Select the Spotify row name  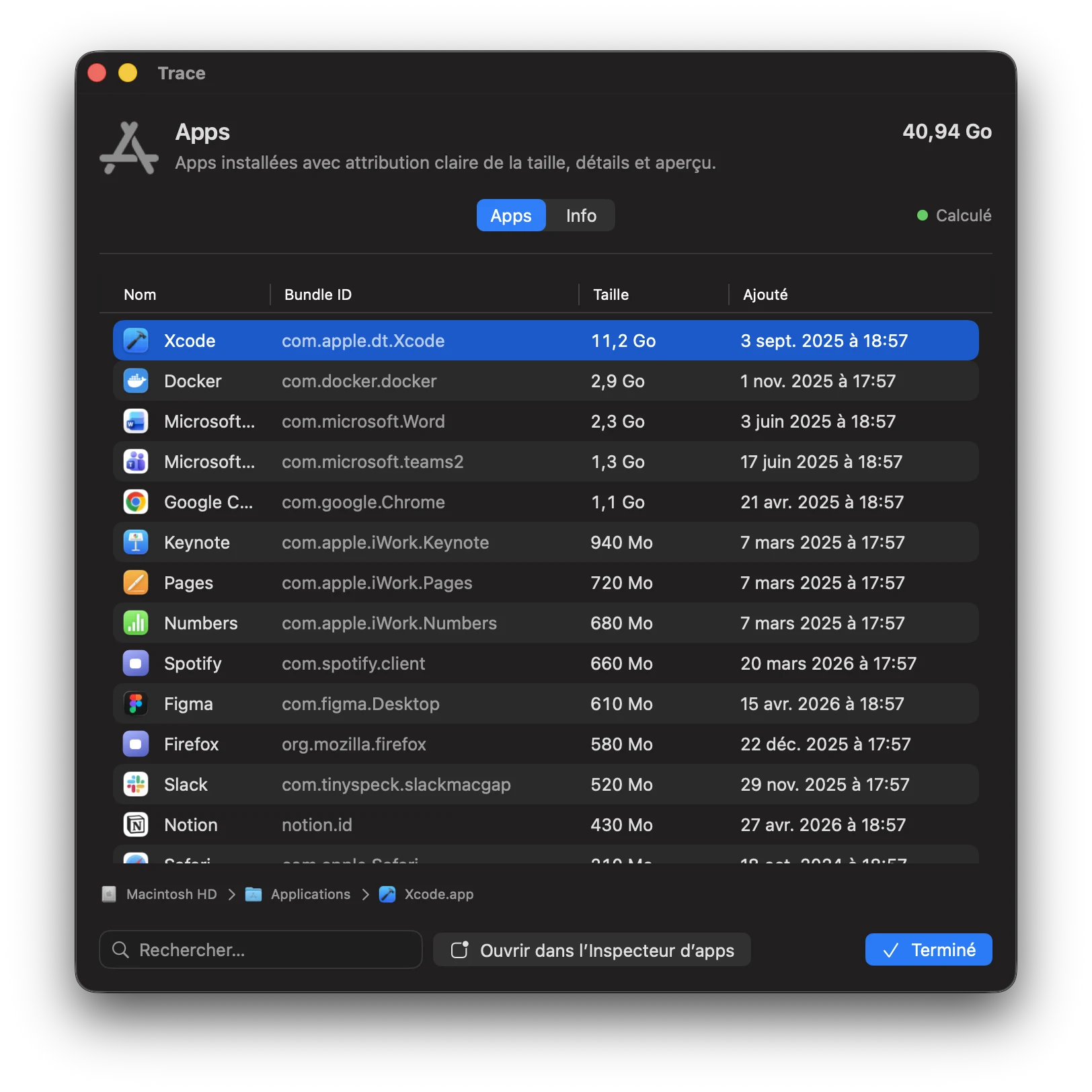point(193,664)
